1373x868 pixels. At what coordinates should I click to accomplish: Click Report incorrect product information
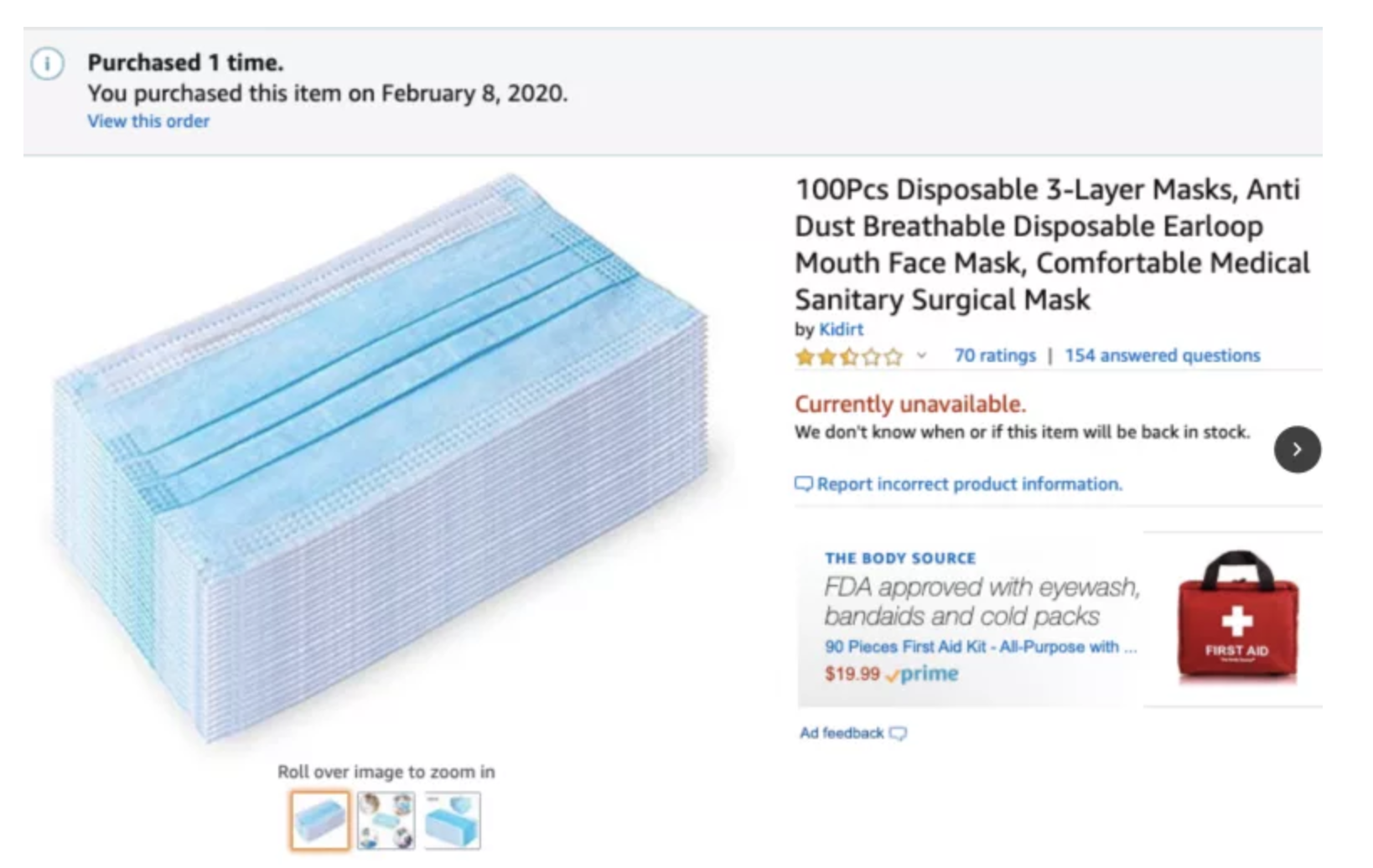pos(969,484)
